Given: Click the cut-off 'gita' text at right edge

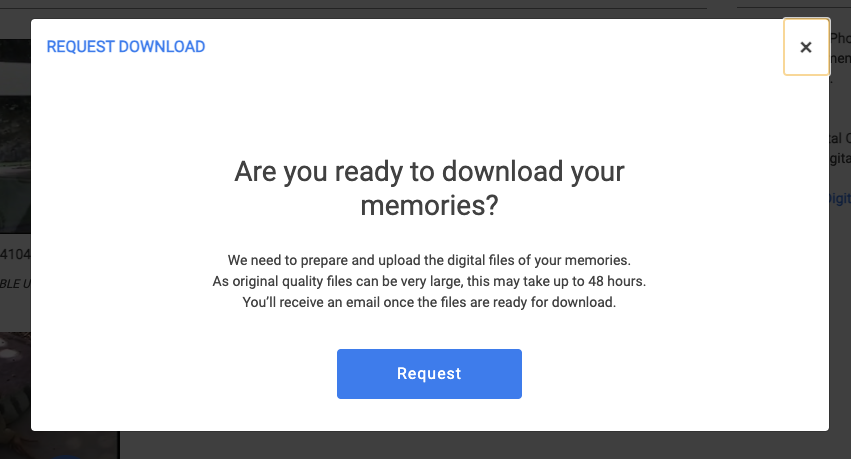Looking at the screenshot, I should [x=840, y=158].
